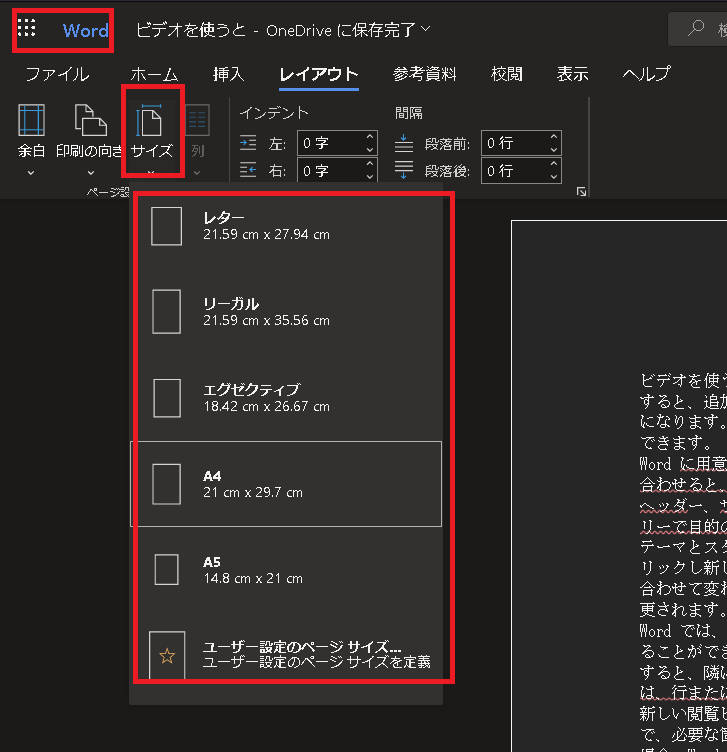Click the A5 page thumbnail icon

166,570
